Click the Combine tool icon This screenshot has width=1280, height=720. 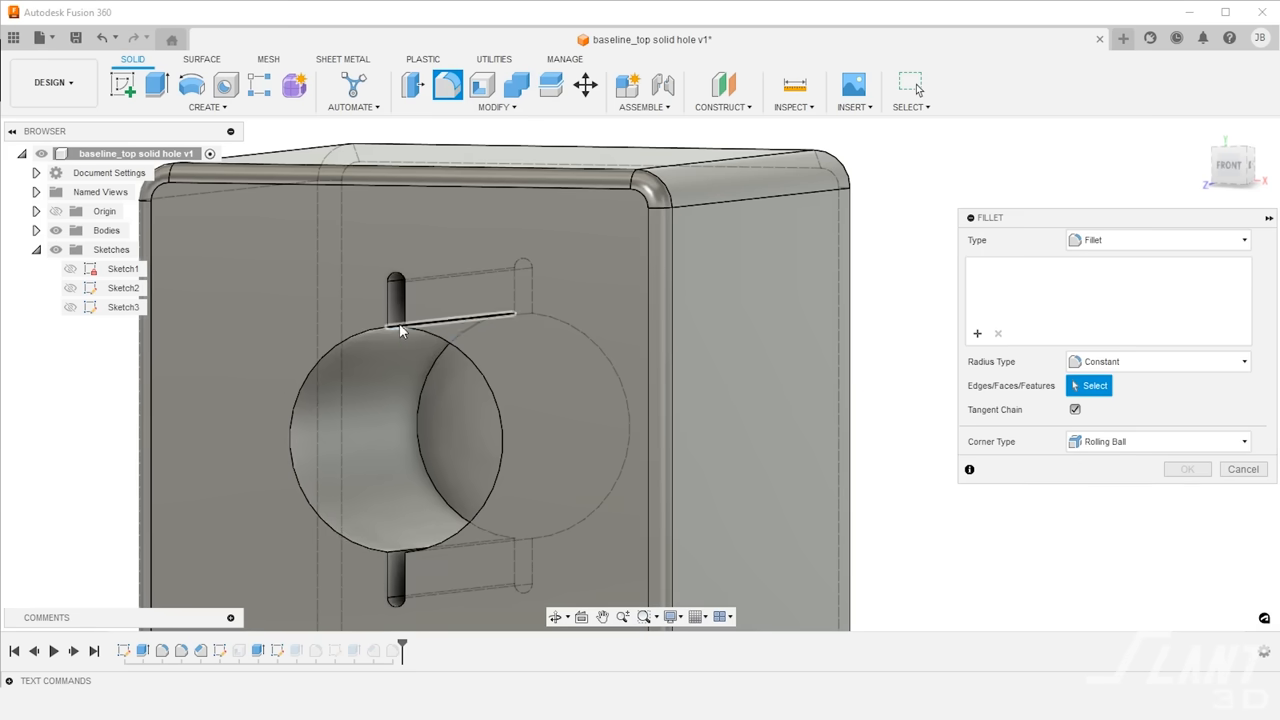tap(516, 85)
